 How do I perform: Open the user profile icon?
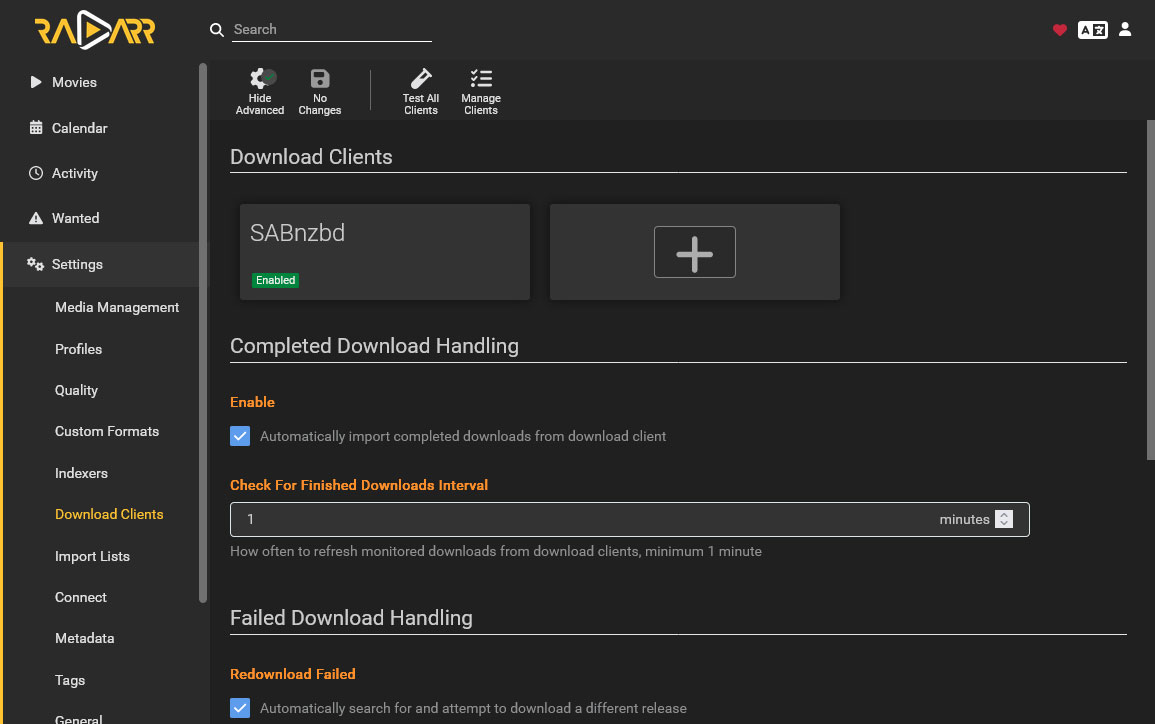click(1125, 29)
